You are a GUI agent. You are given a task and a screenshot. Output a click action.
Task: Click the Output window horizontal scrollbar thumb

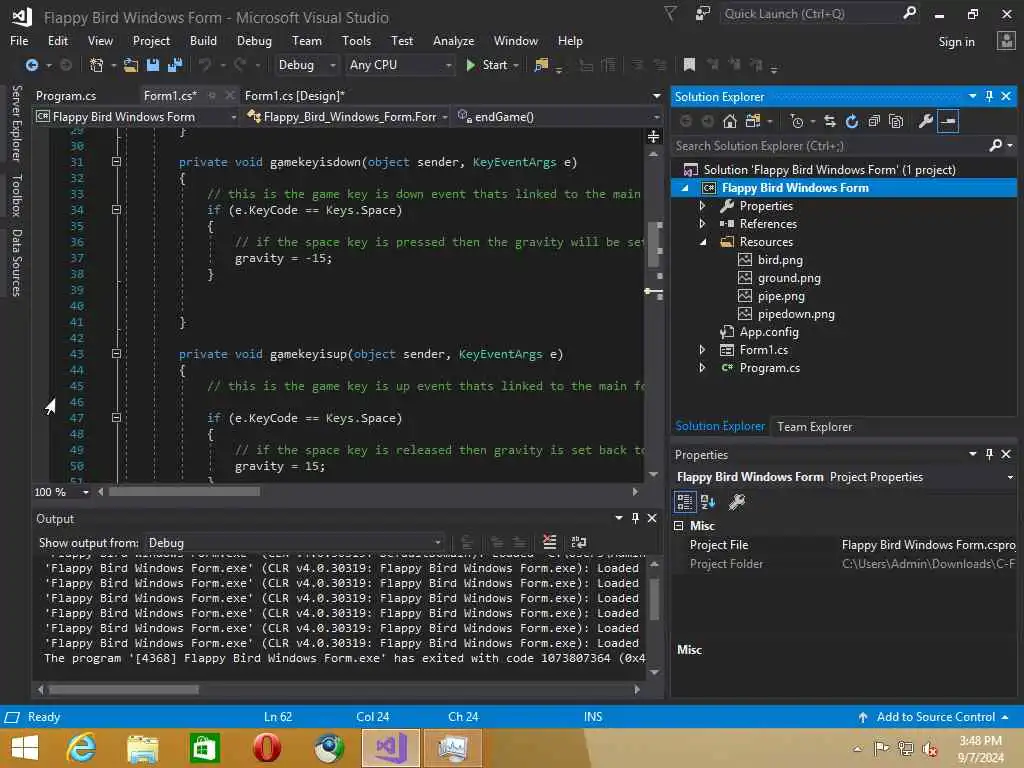pyautogui.click(x=123, y=689)
